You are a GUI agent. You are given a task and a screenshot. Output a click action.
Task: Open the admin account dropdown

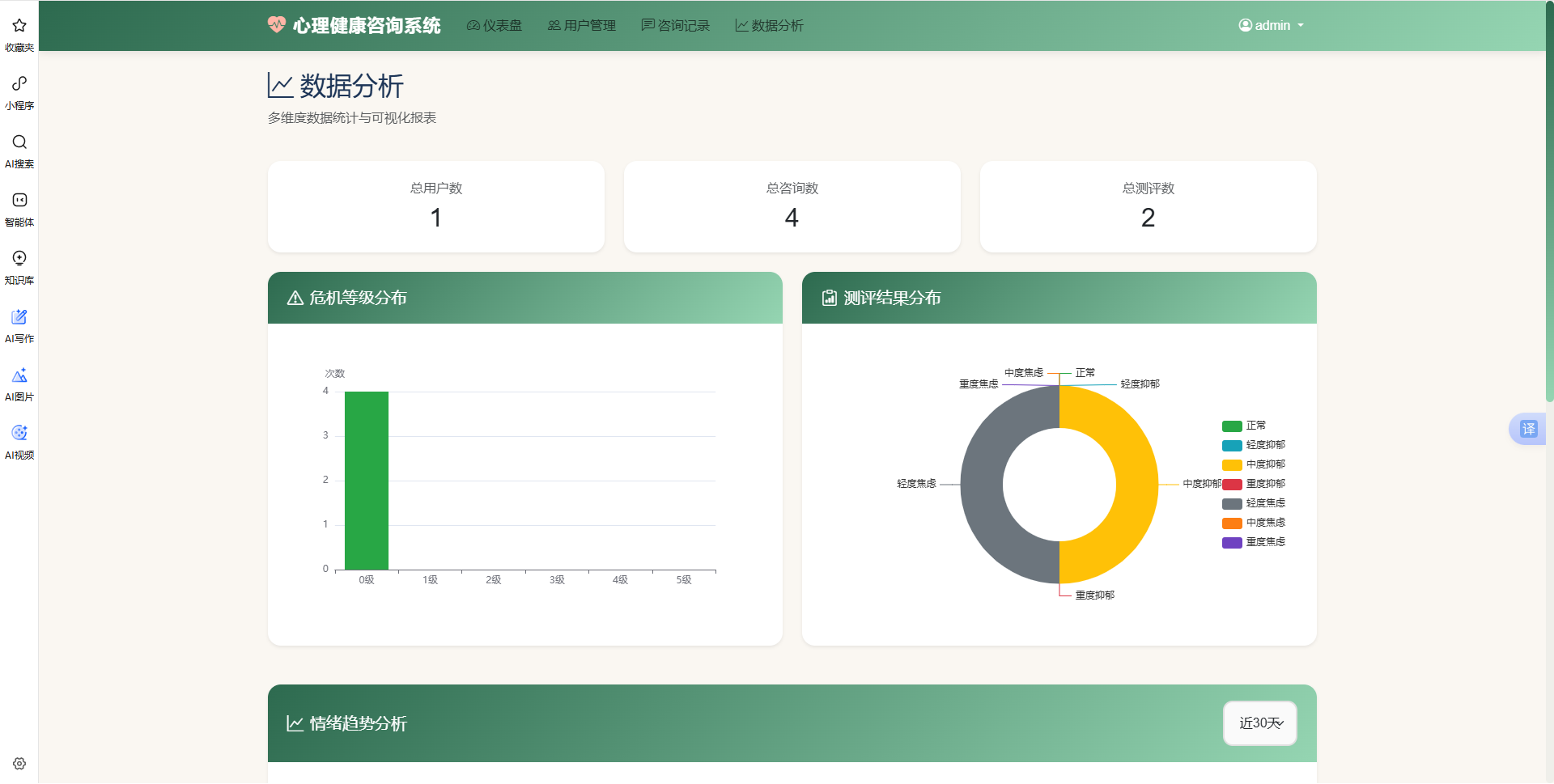pyautogui.click(x=1271, y=25)
